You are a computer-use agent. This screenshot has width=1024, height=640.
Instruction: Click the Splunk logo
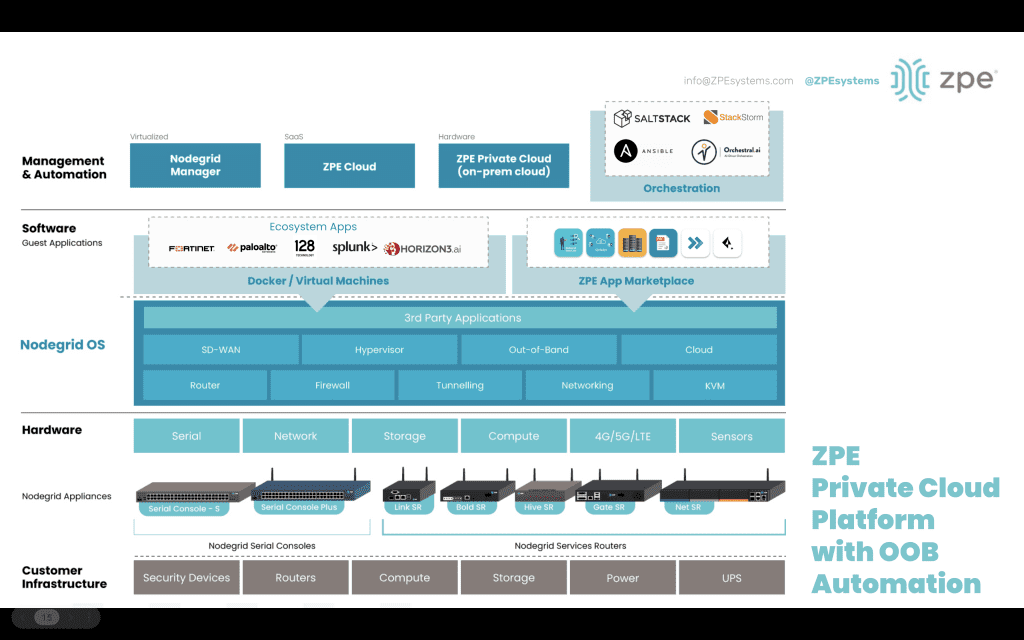pos(355,248)
